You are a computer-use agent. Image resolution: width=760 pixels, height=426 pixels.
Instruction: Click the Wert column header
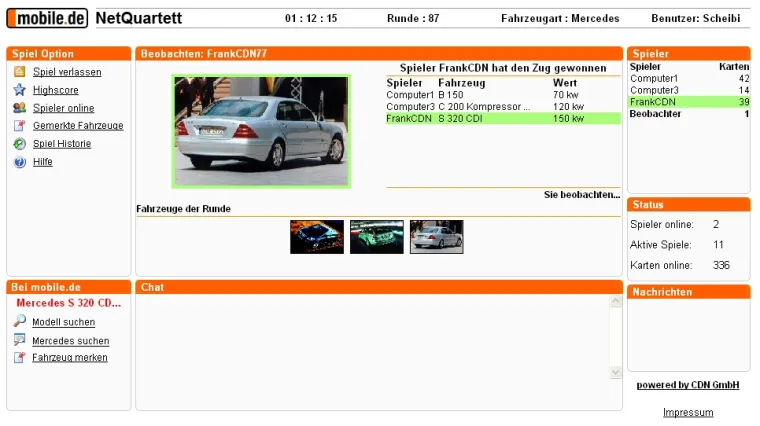tap(565, 83)
